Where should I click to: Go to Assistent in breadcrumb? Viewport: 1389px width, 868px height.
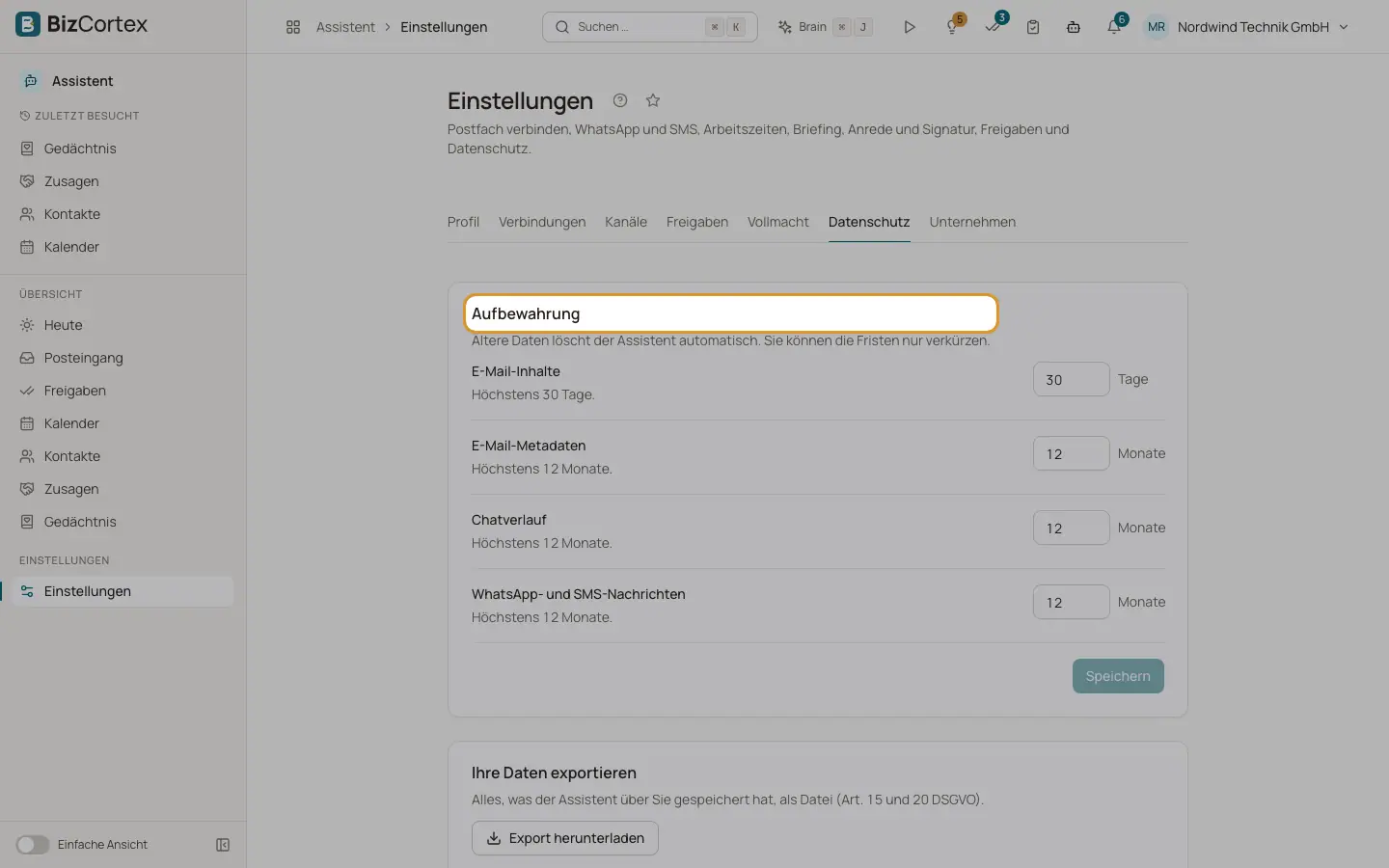345,27
